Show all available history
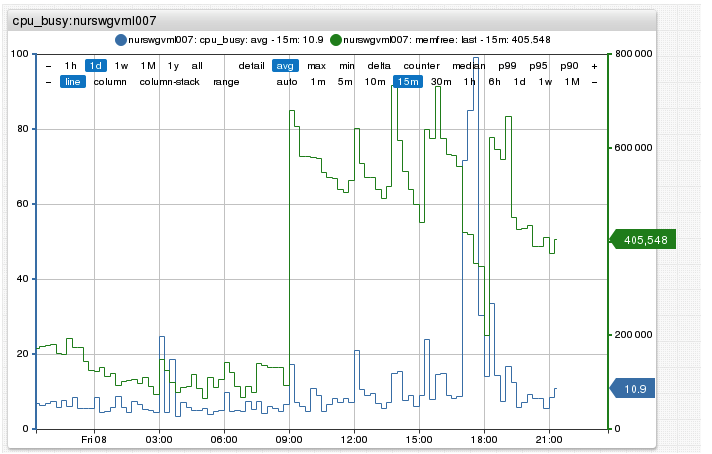 (x=197, y=66)
